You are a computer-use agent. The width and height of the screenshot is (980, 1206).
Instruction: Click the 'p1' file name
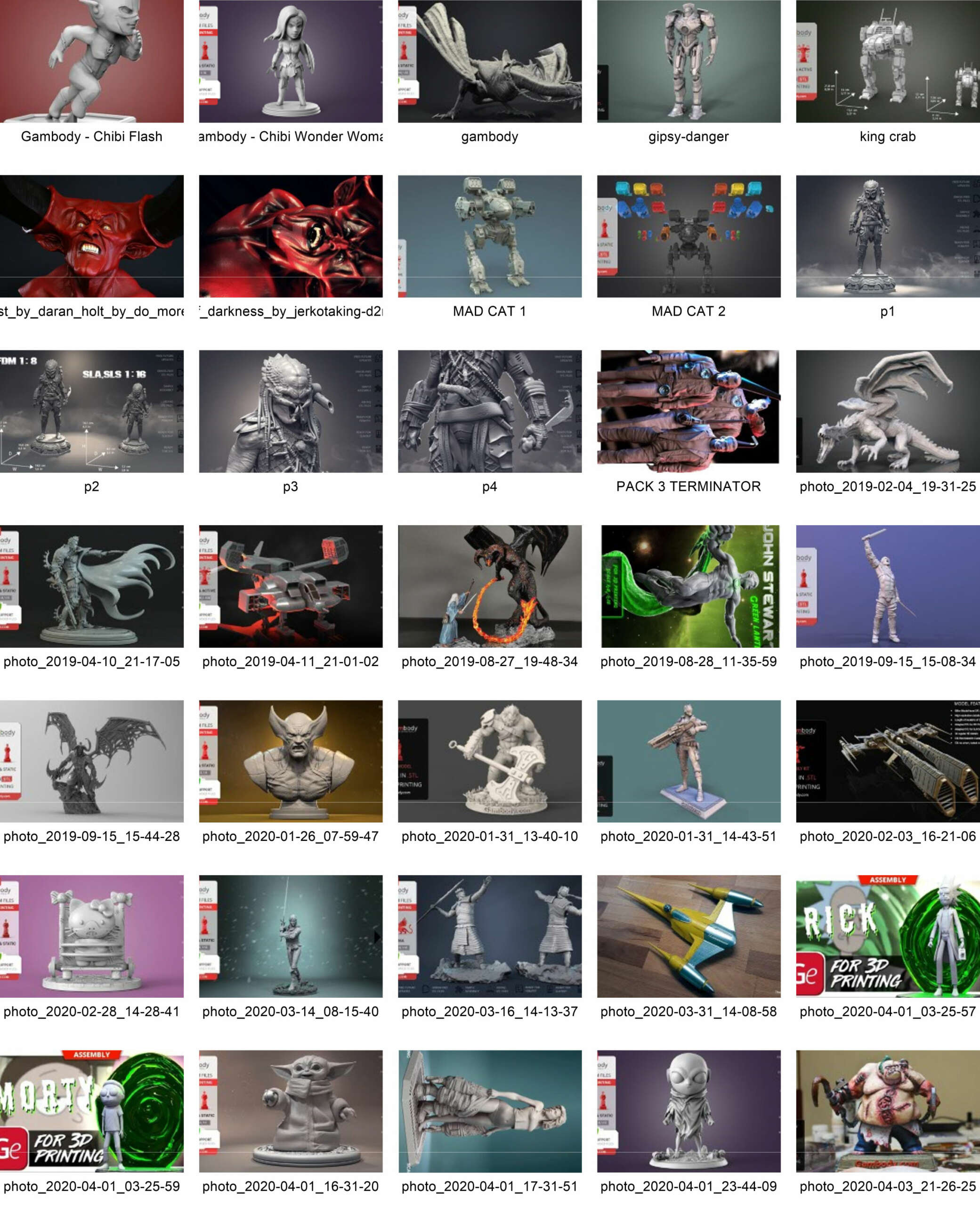[x=888, y=312]
